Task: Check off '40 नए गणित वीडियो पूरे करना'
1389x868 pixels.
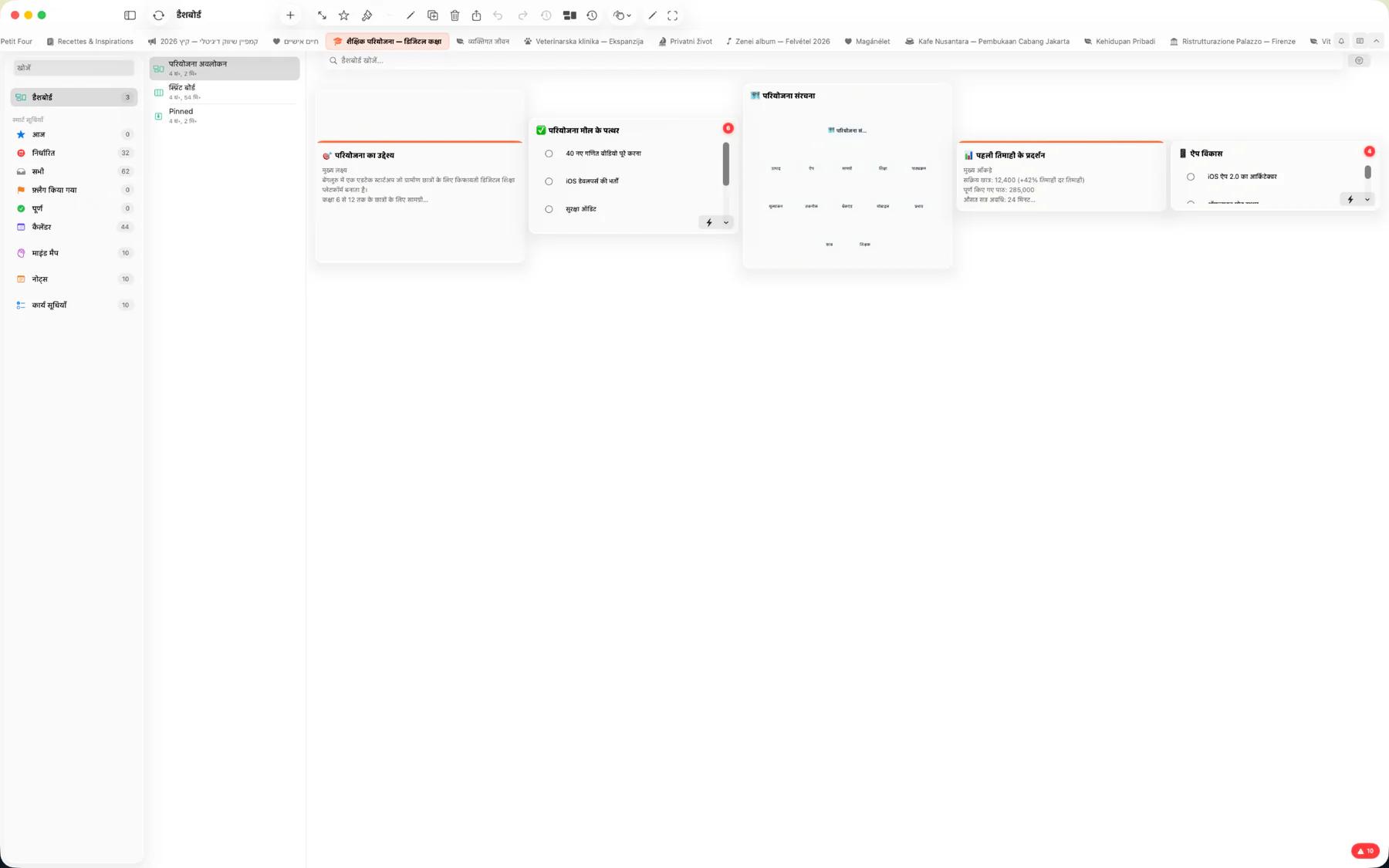Action: [549, 154]
